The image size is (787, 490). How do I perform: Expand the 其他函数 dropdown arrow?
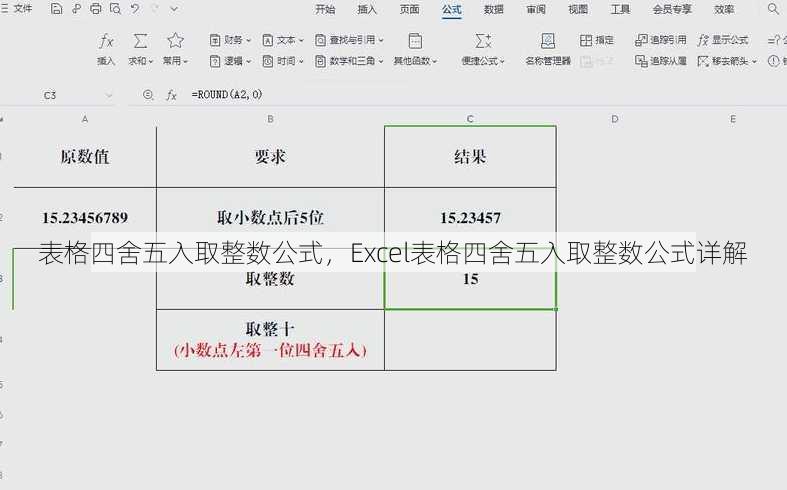(434, 62)
